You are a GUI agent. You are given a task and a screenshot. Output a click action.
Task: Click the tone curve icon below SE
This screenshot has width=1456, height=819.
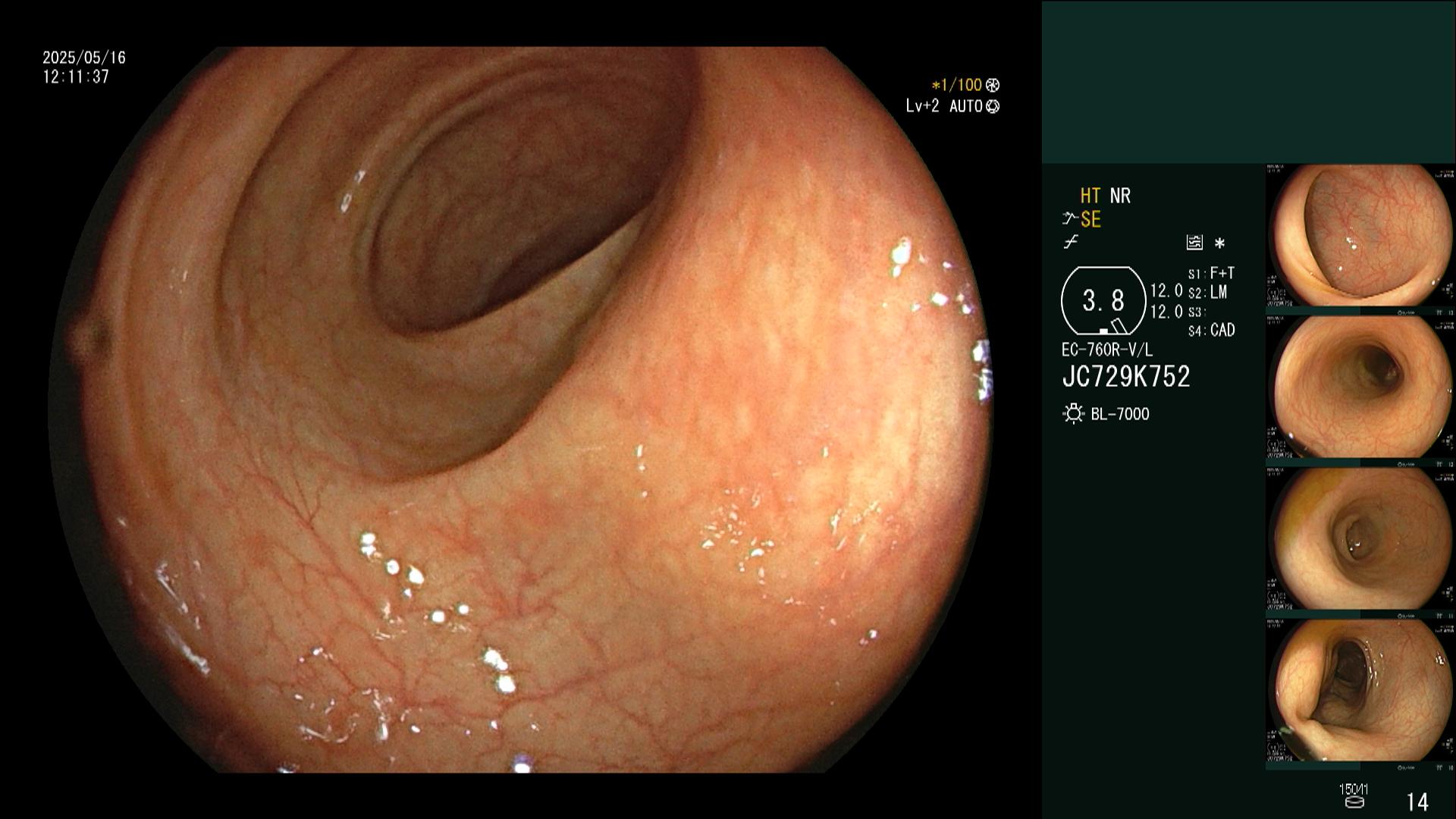pos(1071,243)
